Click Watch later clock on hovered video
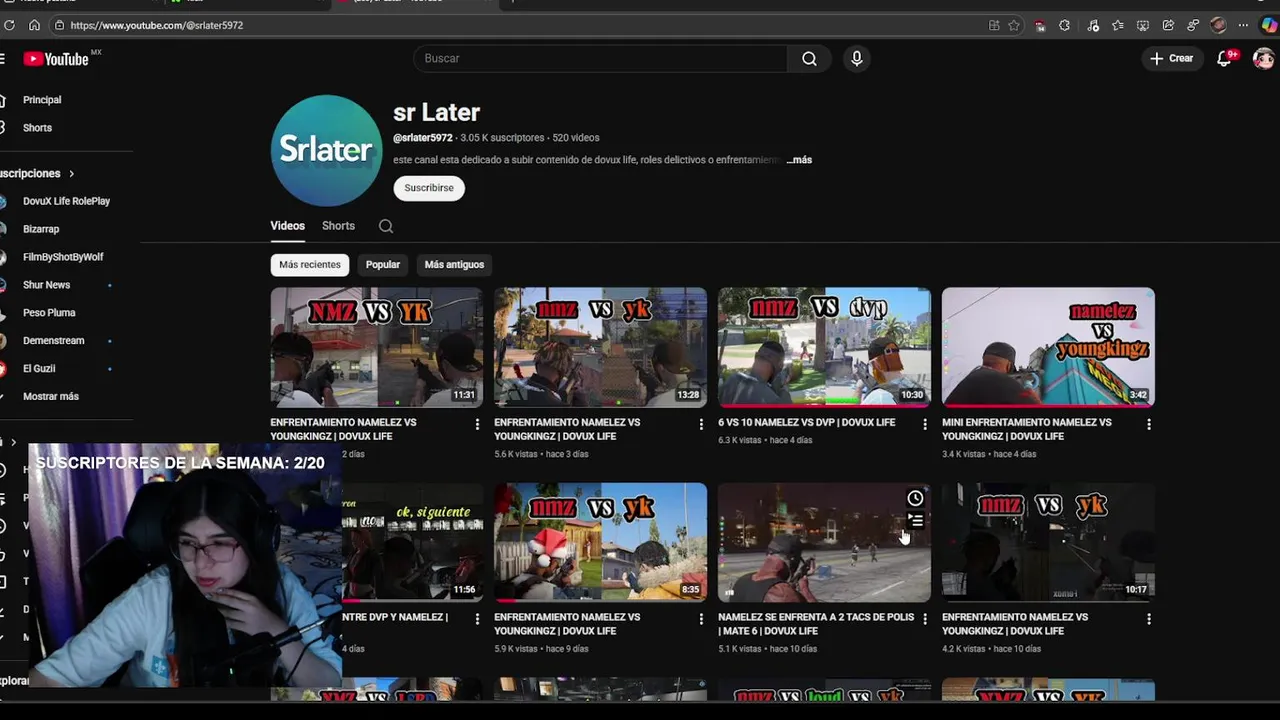Screen dimensions: 1280x720 (x=915, y=498)
